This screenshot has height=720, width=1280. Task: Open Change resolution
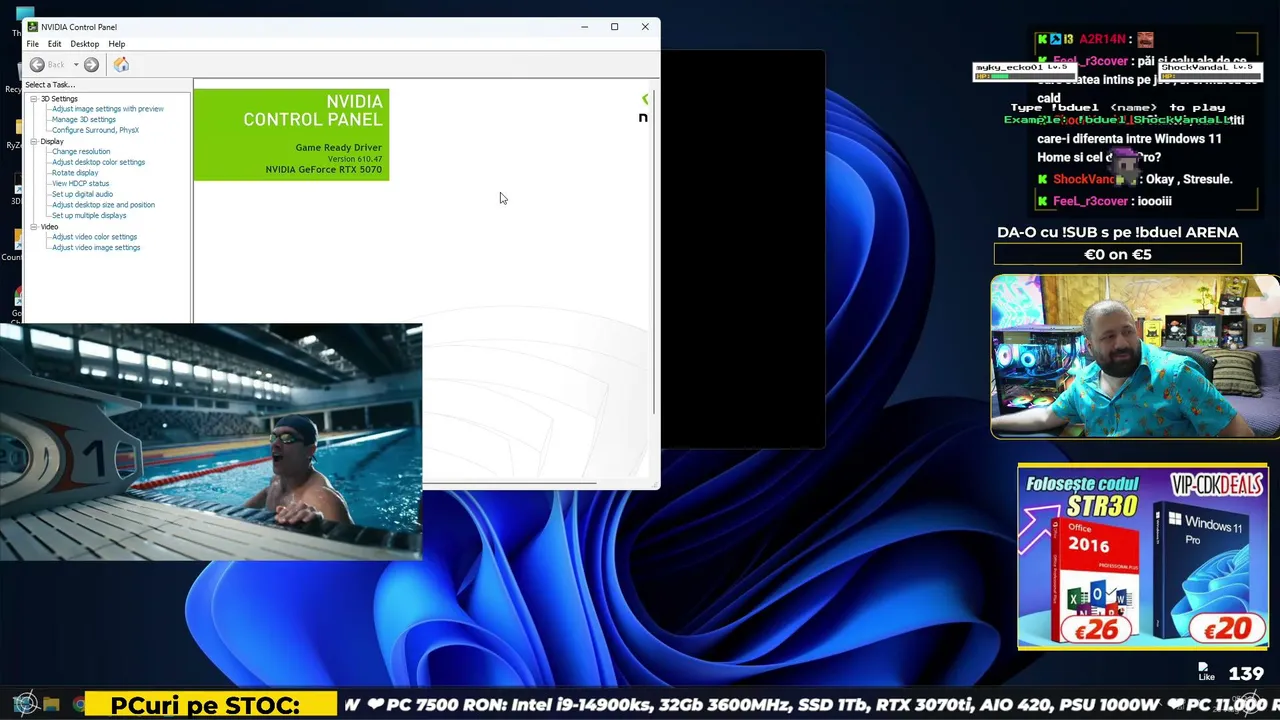point(81,152)
